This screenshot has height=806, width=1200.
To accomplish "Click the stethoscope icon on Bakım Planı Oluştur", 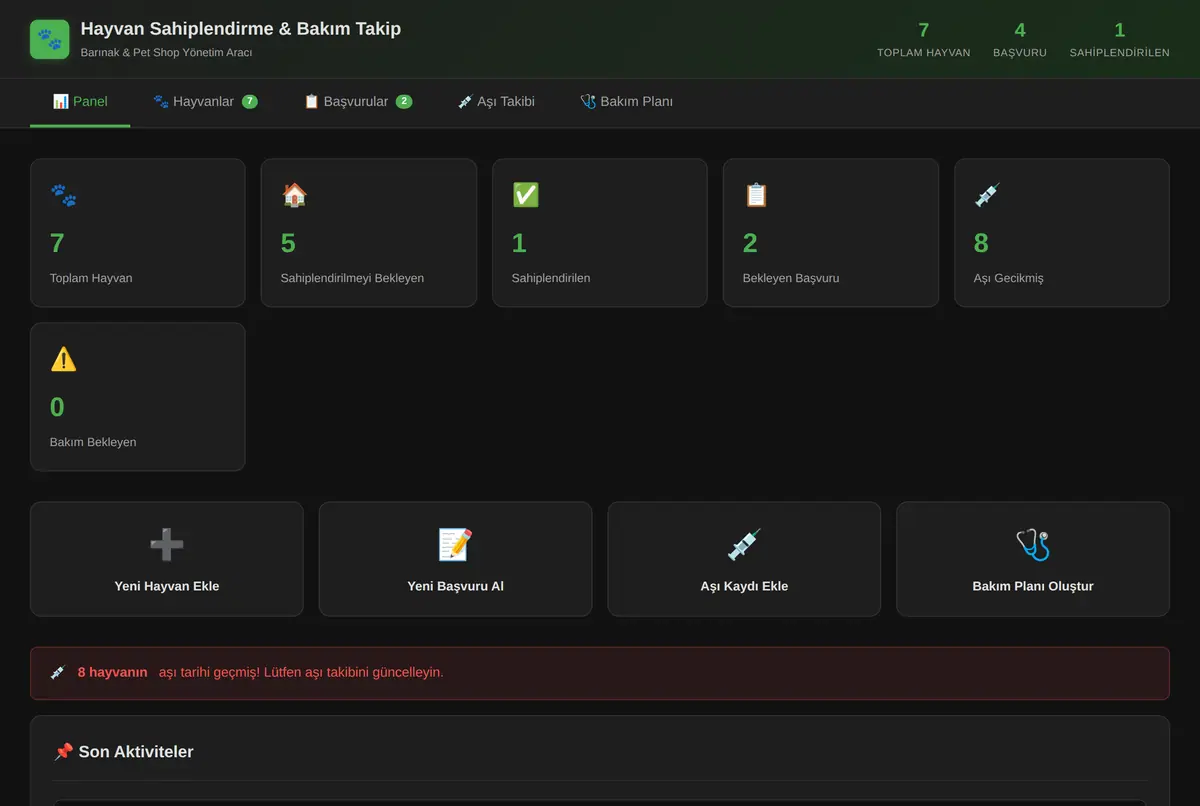I will click(x=1033, y=545).
